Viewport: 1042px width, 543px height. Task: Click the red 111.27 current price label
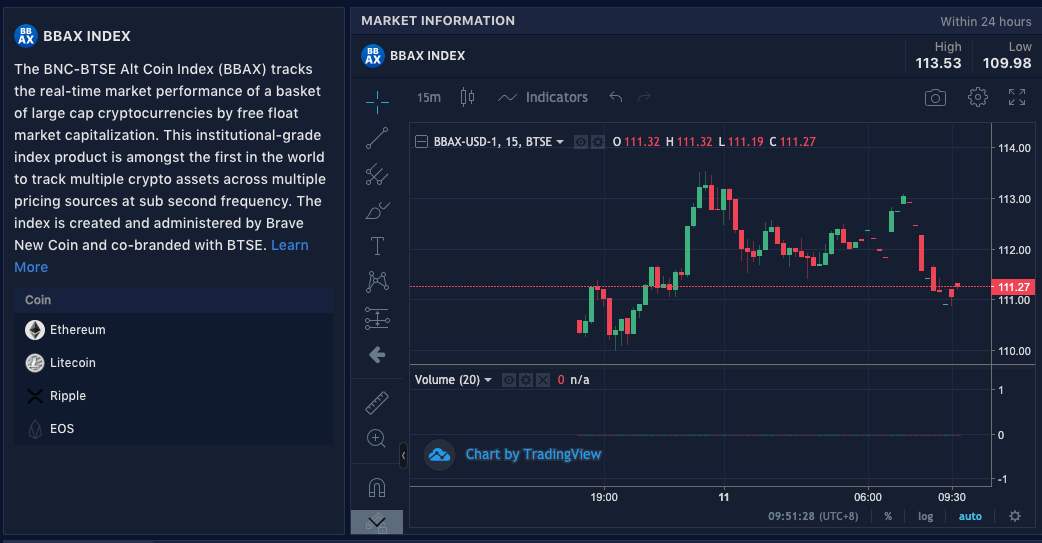point(1013,287)
